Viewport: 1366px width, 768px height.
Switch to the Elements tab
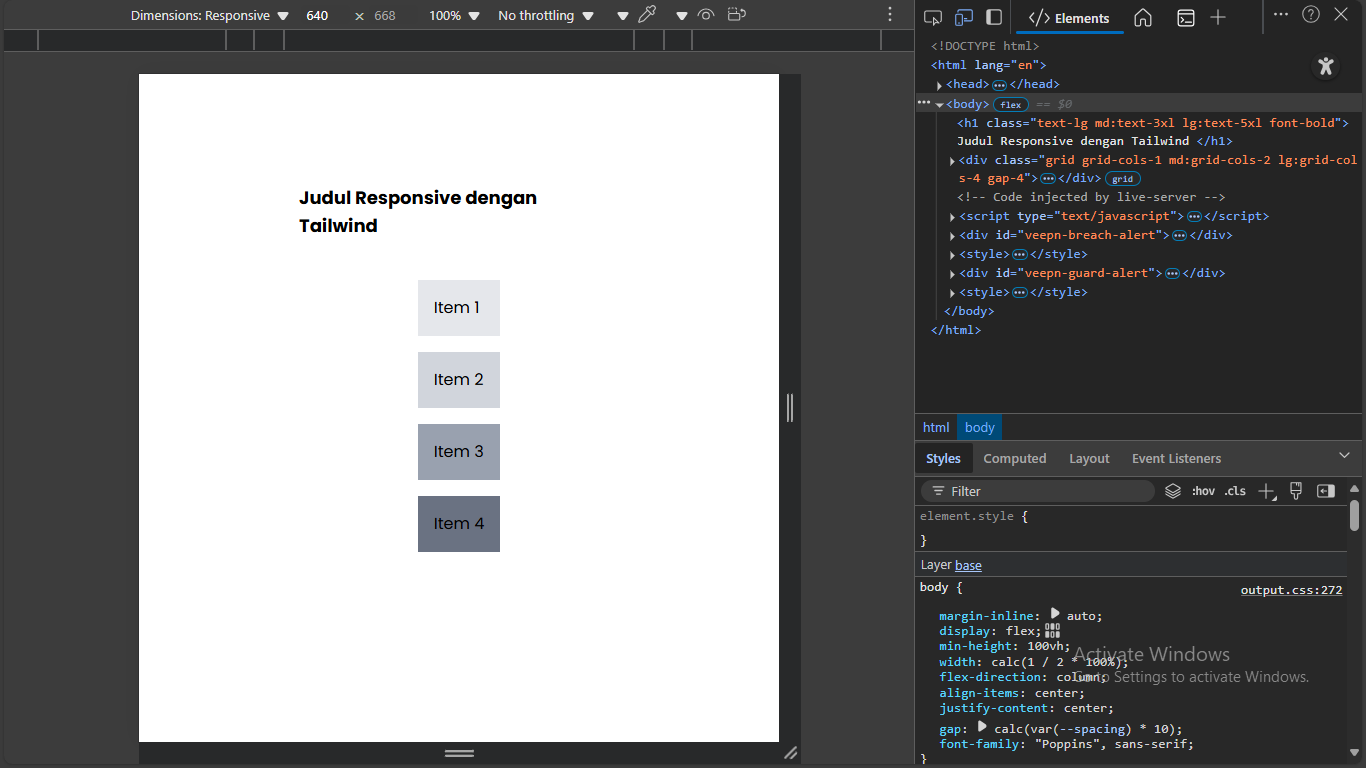pyautogui.click(x=1069, y=18)
